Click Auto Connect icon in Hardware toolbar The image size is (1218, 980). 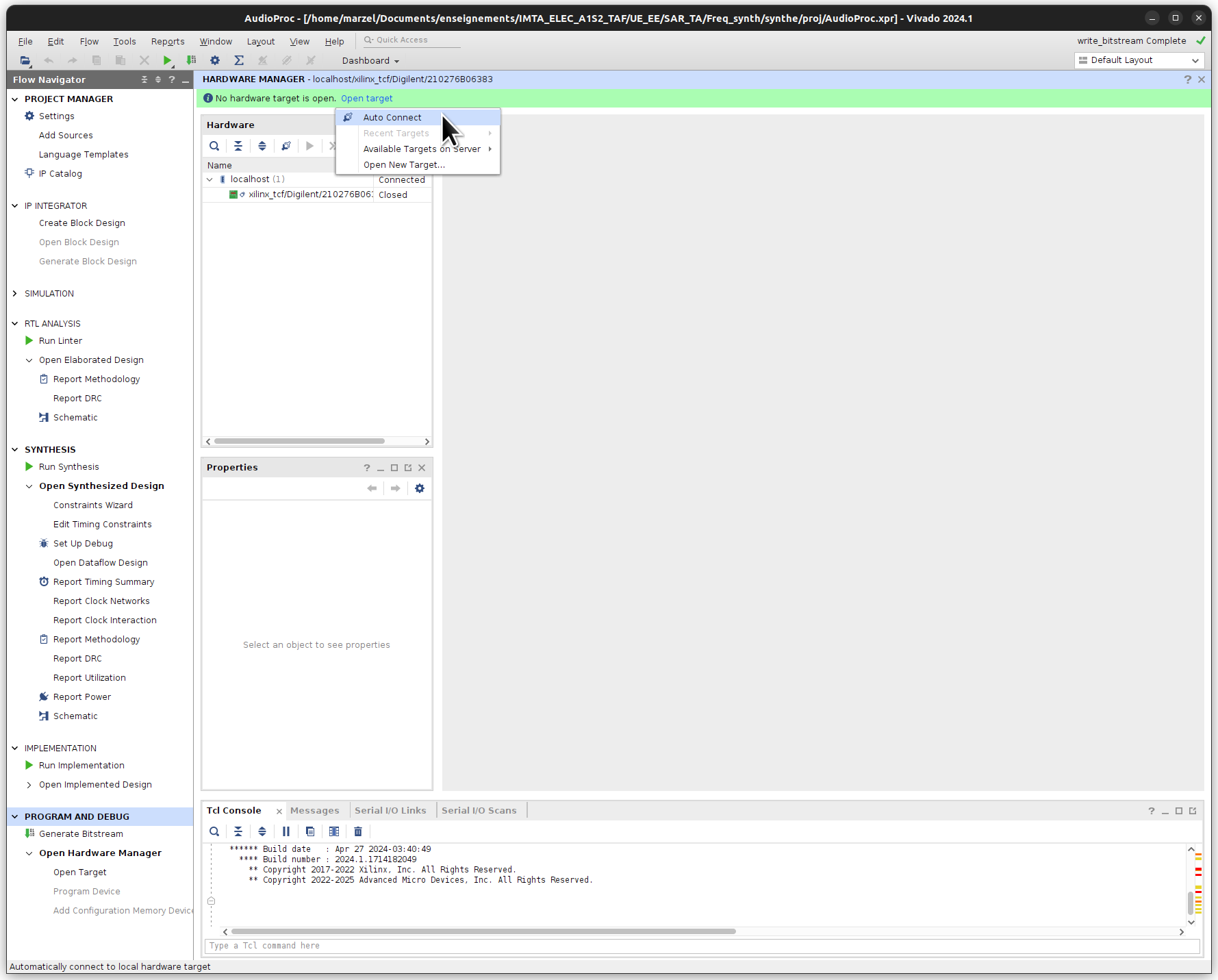(286, 146)
